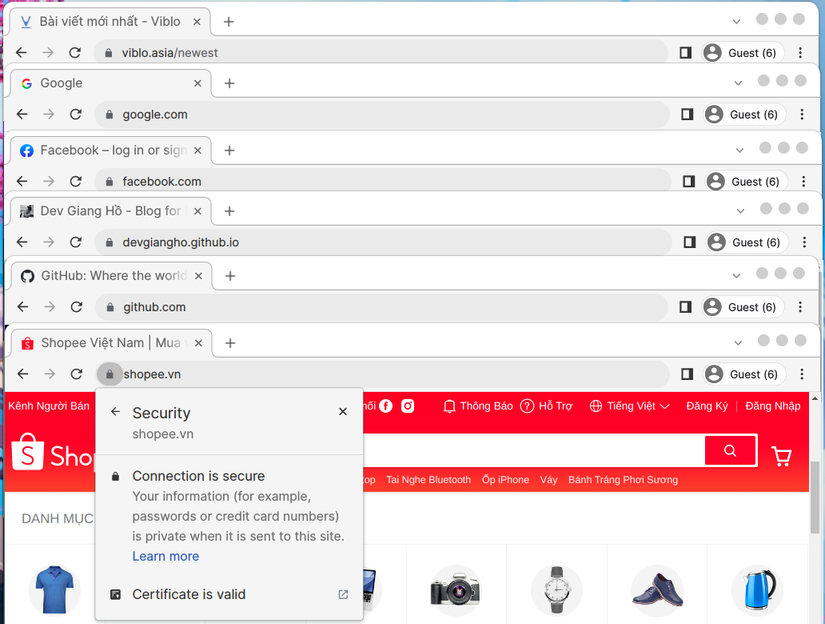Open the Thông Báo notifications bell
This screenshot has height=624, width=825.
(x=450, y=406)
